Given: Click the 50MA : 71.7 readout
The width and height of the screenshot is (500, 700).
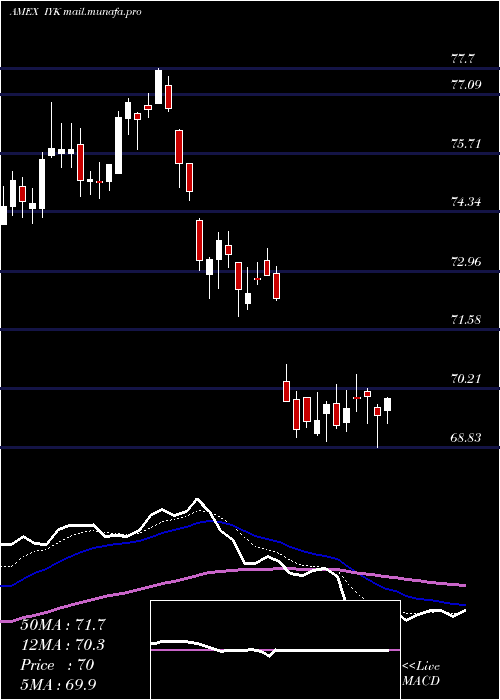Looking at the screenshot, I should pyautogui.click(x=64, y=625).
